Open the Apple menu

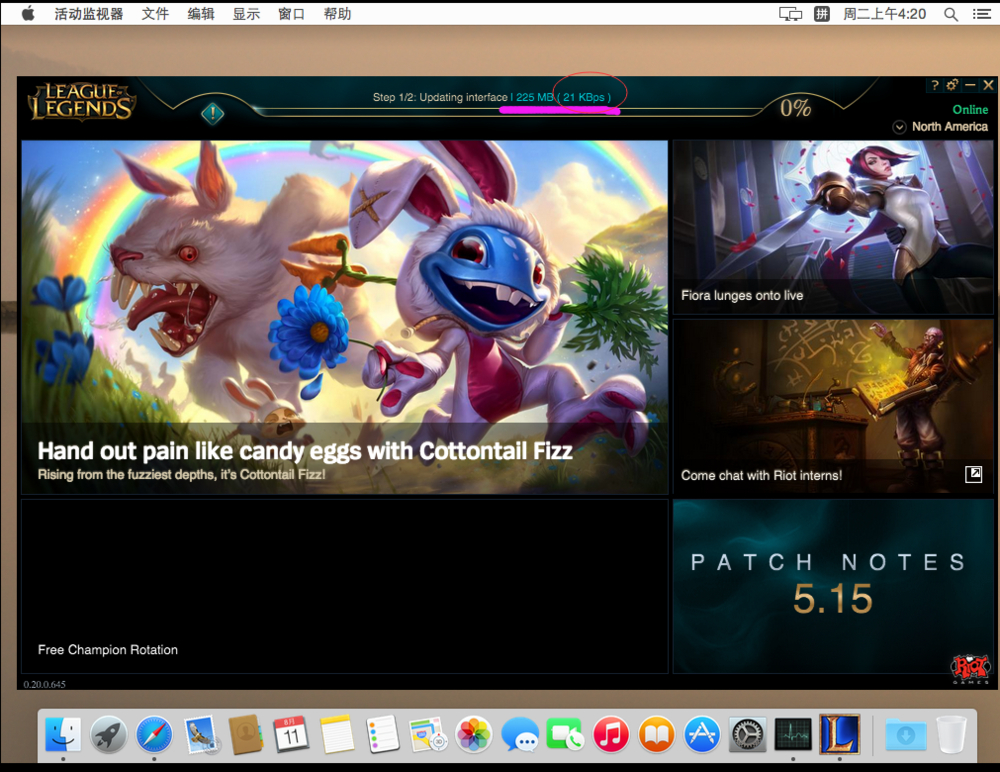point(27,13)
